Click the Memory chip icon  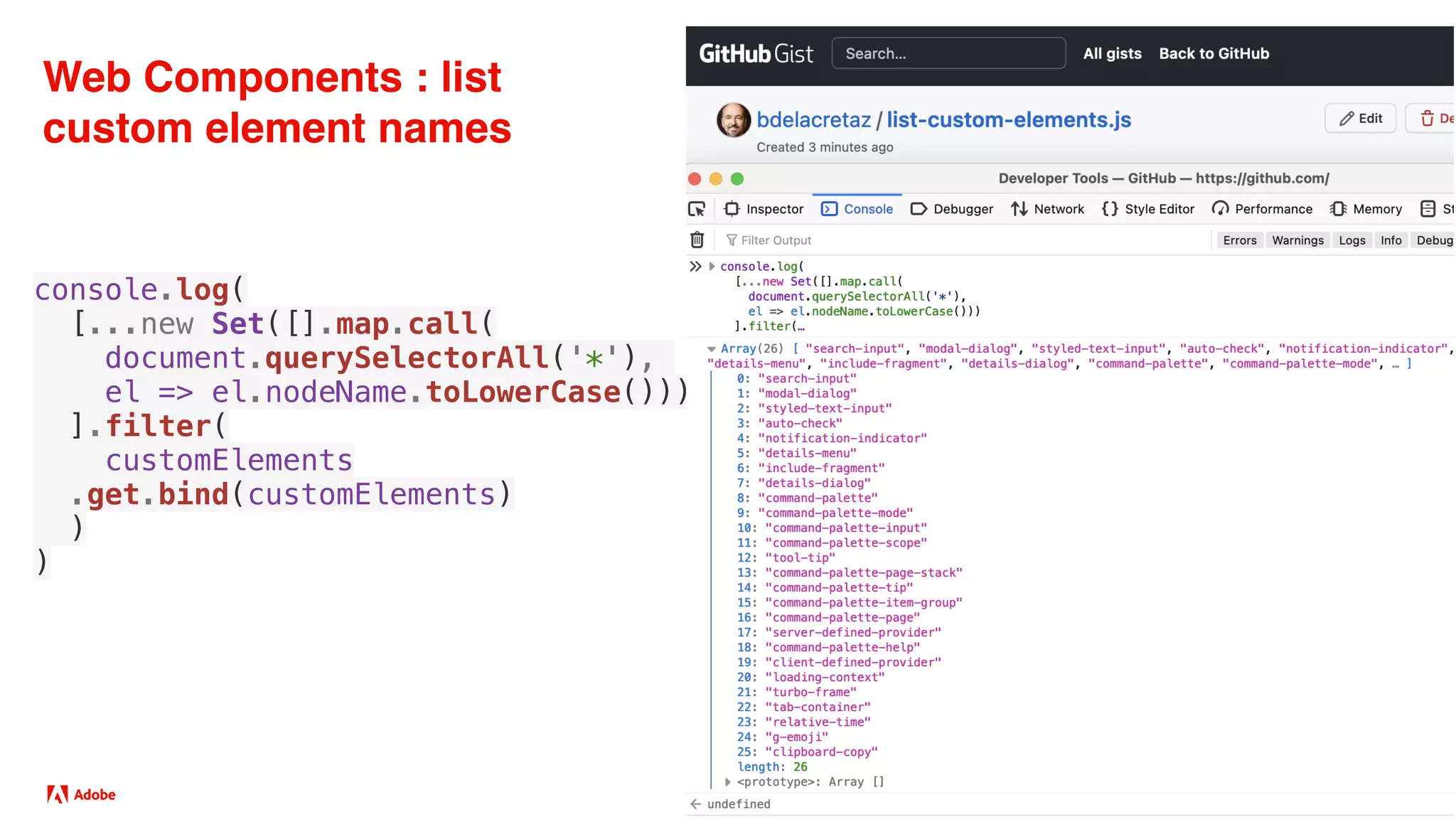[x=1338, y=209]
